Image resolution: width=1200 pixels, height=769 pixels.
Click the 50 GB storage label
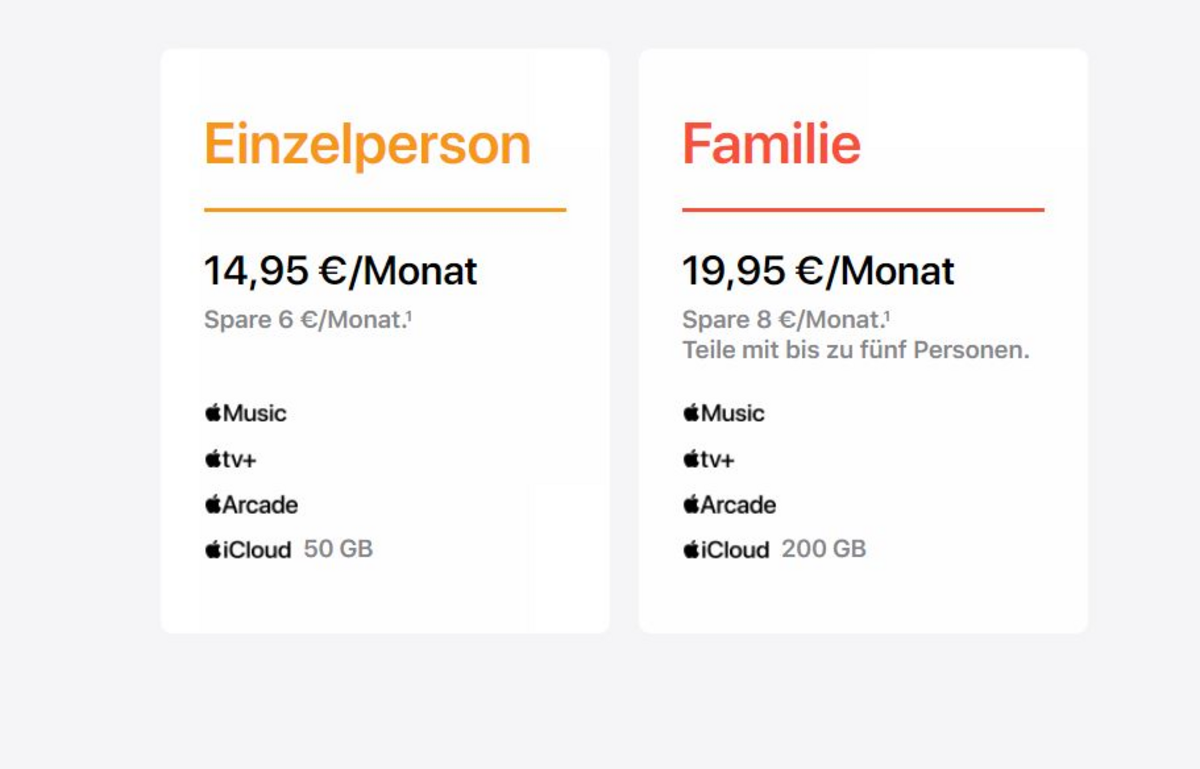pos(338,549)
